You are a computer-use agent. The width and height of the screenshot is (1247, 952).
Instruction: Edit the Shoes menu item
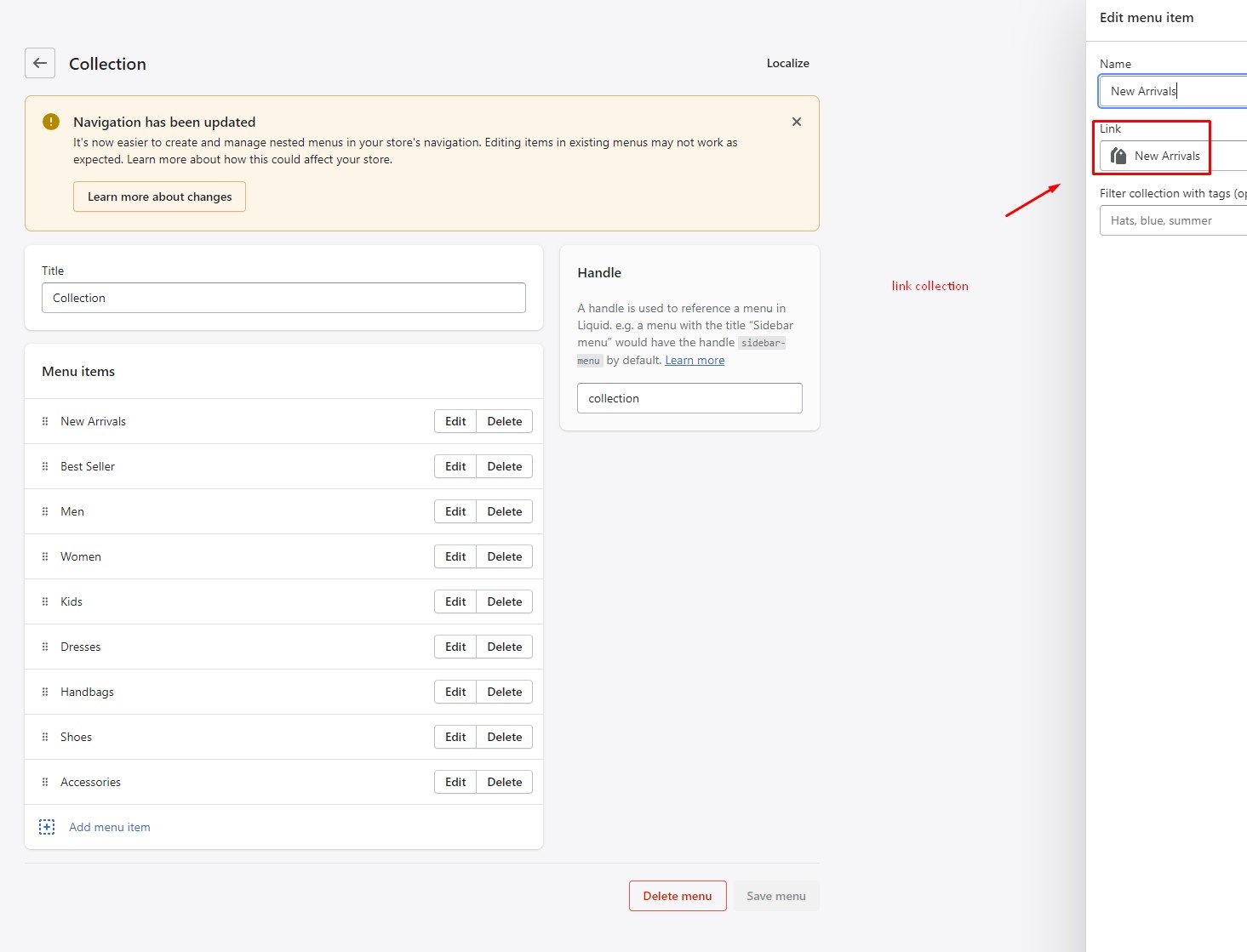pos(455,737)
